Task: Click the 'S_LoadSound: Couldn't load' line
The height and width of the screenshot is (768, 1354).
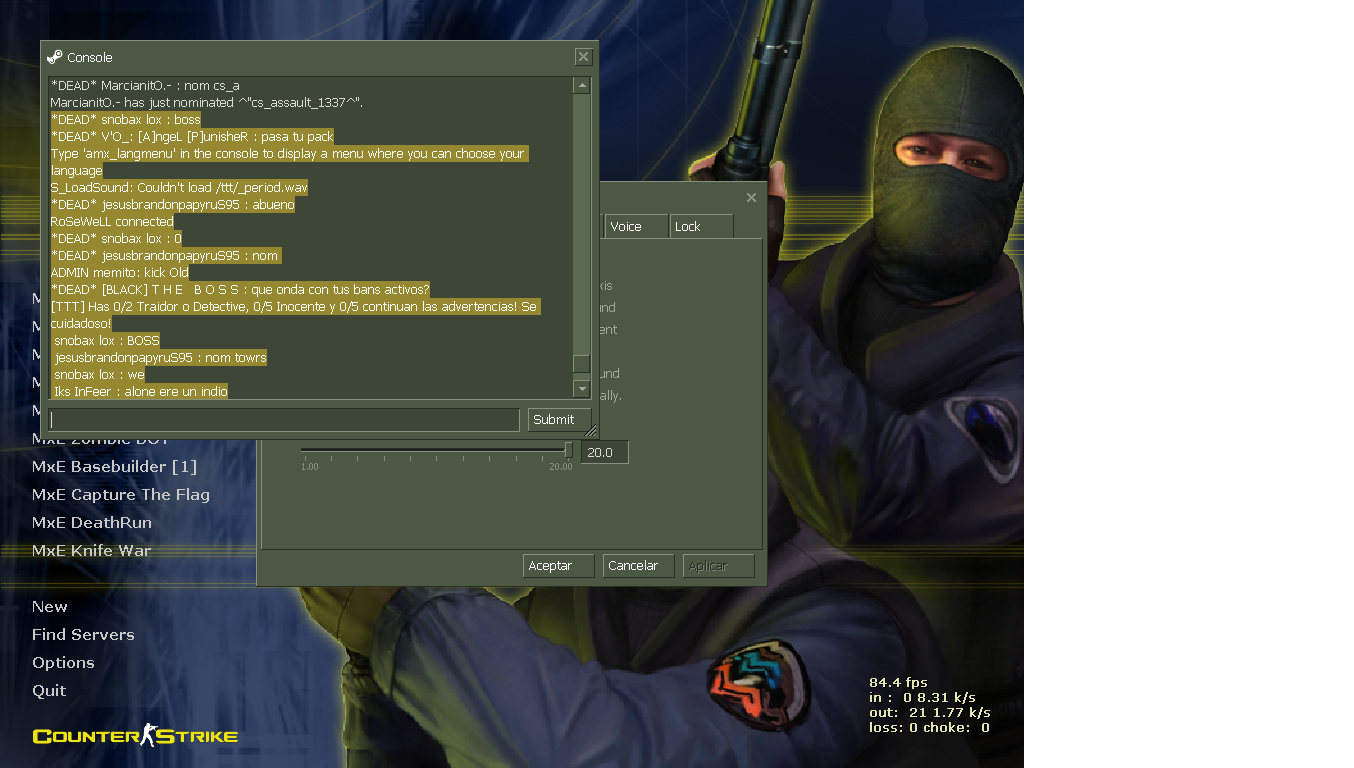Action: [x=179, y=188]
